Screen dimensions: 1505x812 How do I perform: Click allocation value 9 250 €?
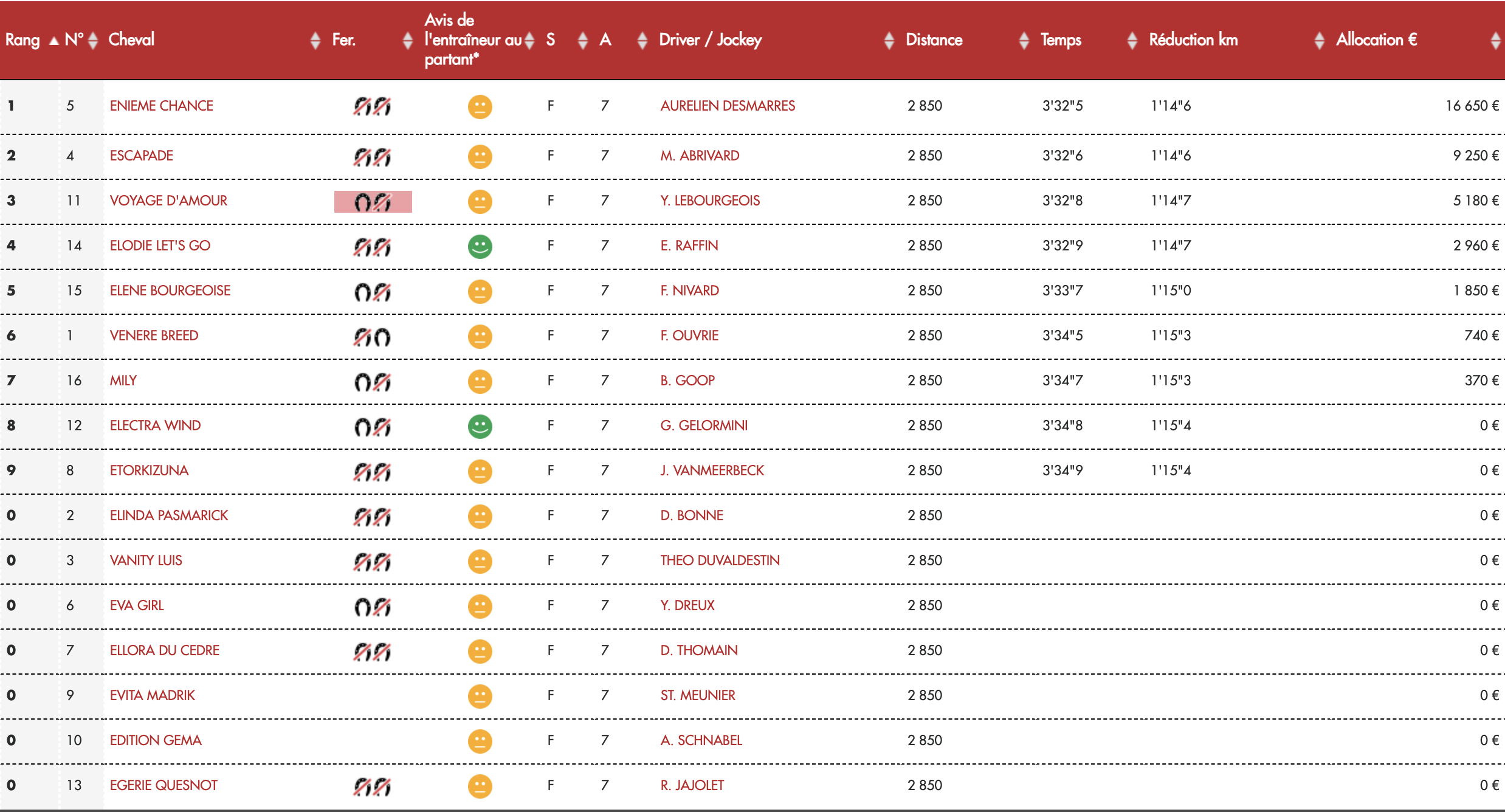point(1476,156)
